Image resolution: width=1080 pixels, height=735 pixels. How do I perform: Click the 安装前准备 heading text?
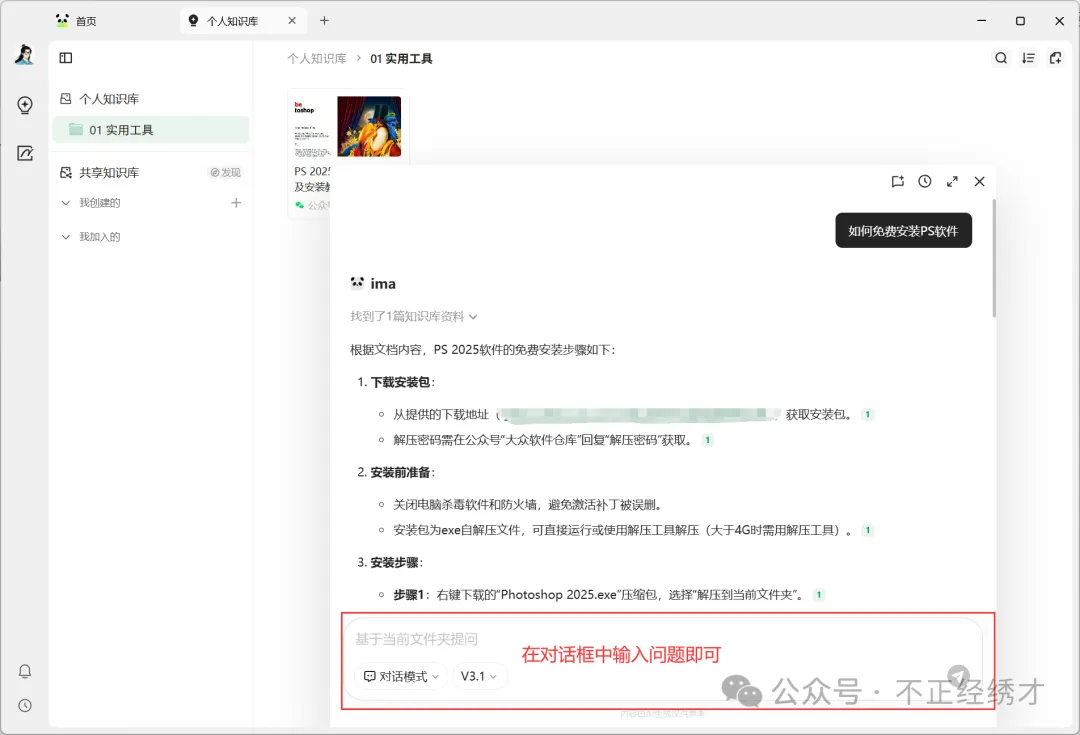(400, 472)
